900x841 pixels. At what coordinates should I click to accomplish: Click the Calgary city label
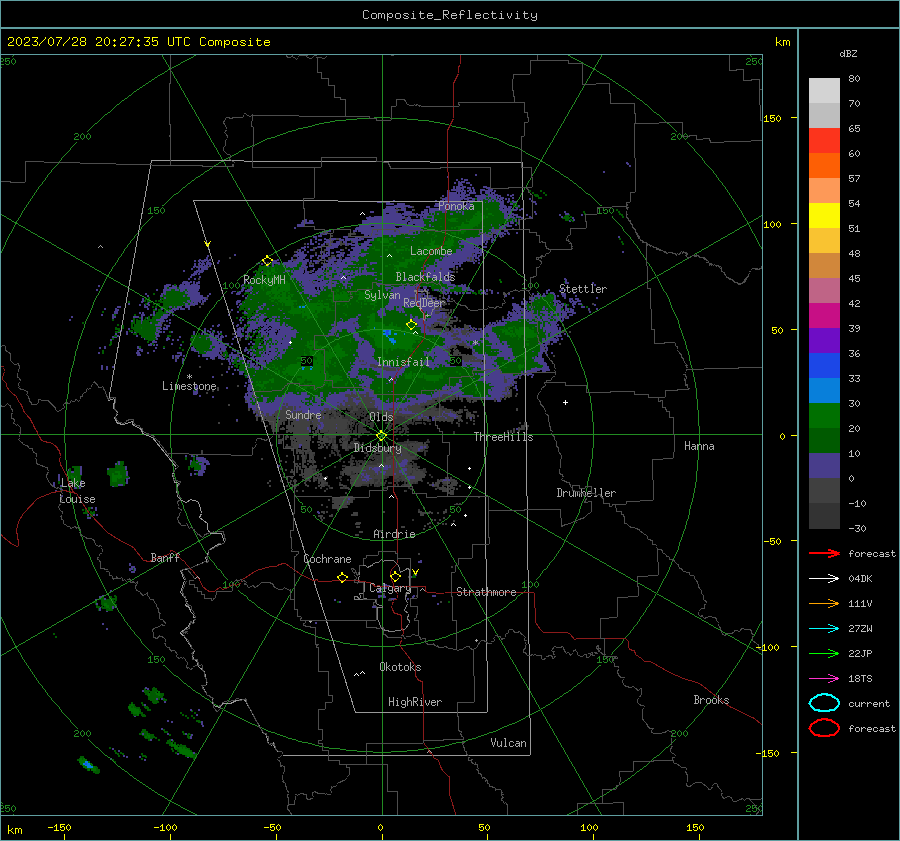coord(390,588)
